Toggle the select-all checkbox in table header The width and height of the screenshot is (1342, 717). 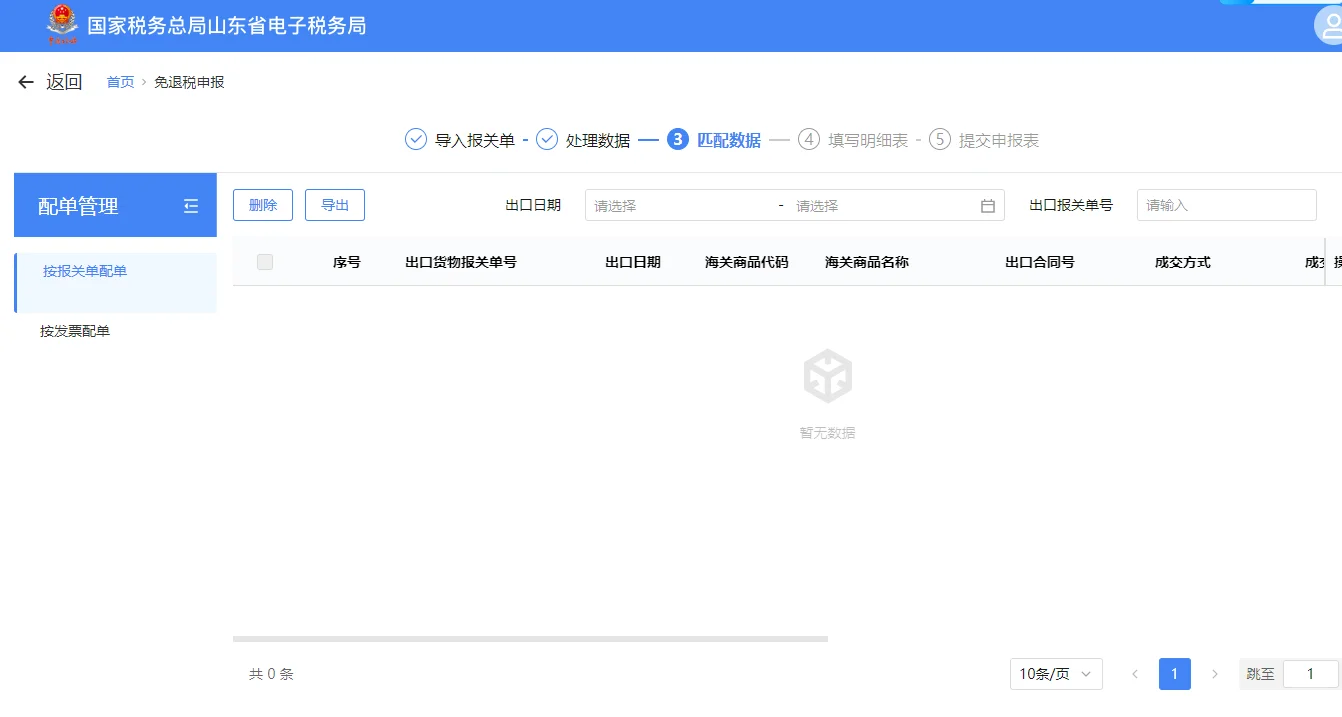click(x=264, y=261)
